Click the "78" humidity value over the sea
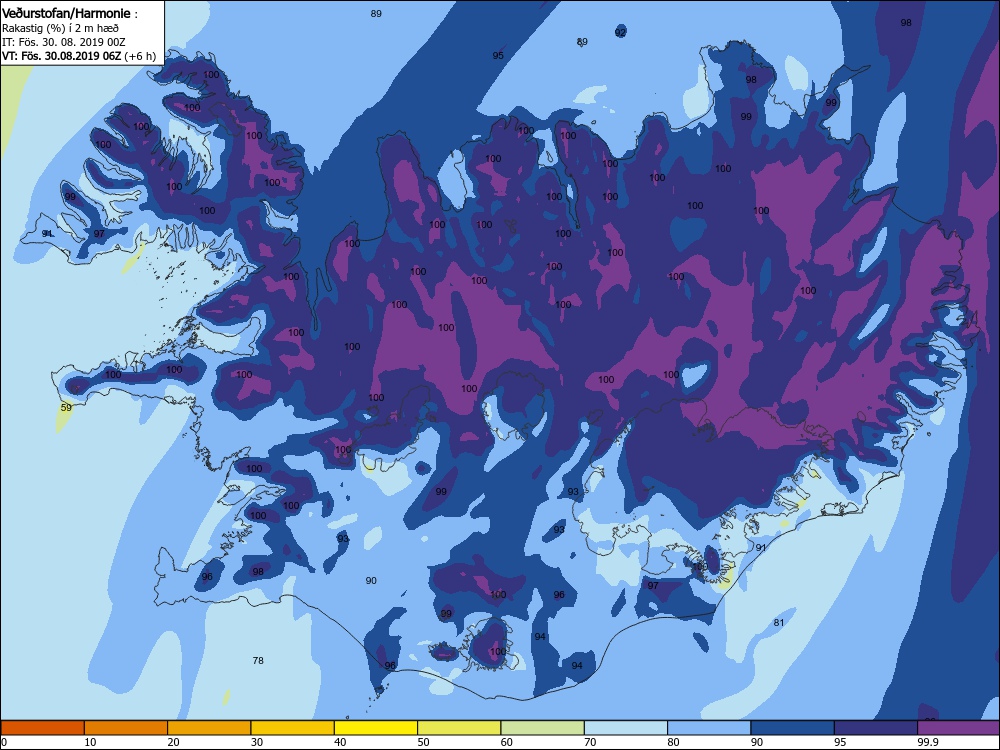Image resolution: width=1000 pixels, height=750 pixels. pyautogui.click(x=258, y=660)
